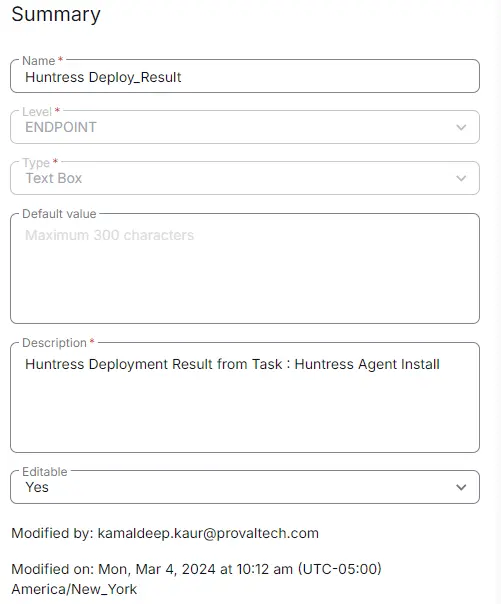
Task: Click the America/New_York timezone text
Action: 74,589
